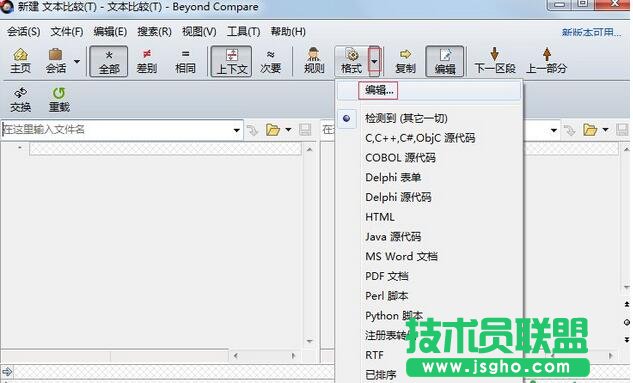Toggle the 编辑 edit mode toolbar button
Image resolution: width=633 pixels, height=383 pixels.
pyautogui.click(x=445, y=61)
